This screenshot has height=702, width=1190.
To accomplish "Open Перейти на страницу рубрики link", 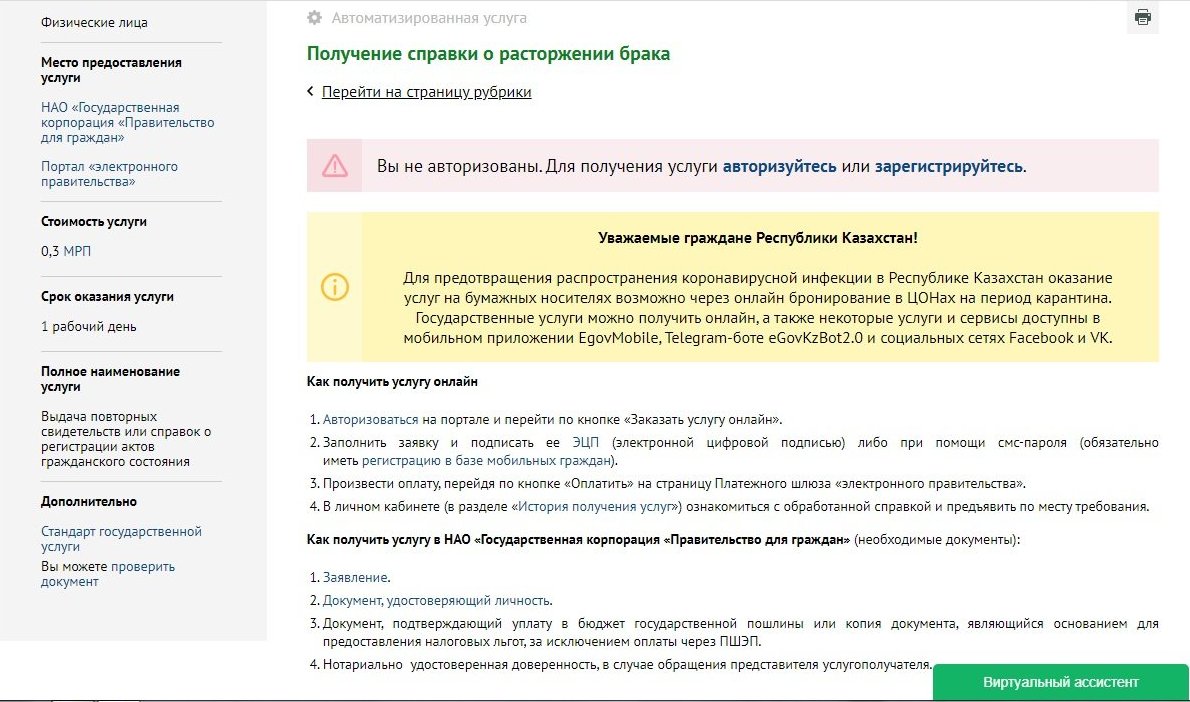I will (x=426, y=92).
